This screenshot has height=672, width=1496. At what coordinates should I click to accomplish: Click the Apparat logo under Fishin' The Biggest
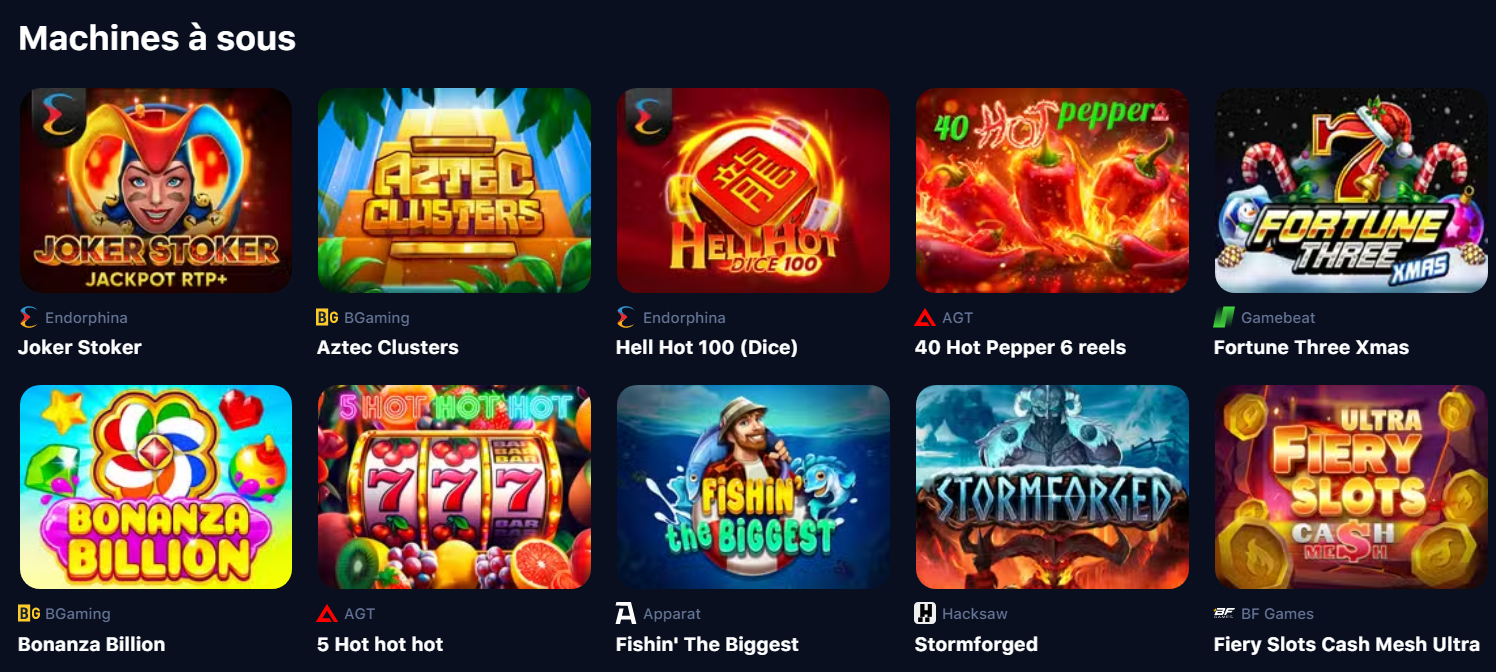click(x=626, y=614)
